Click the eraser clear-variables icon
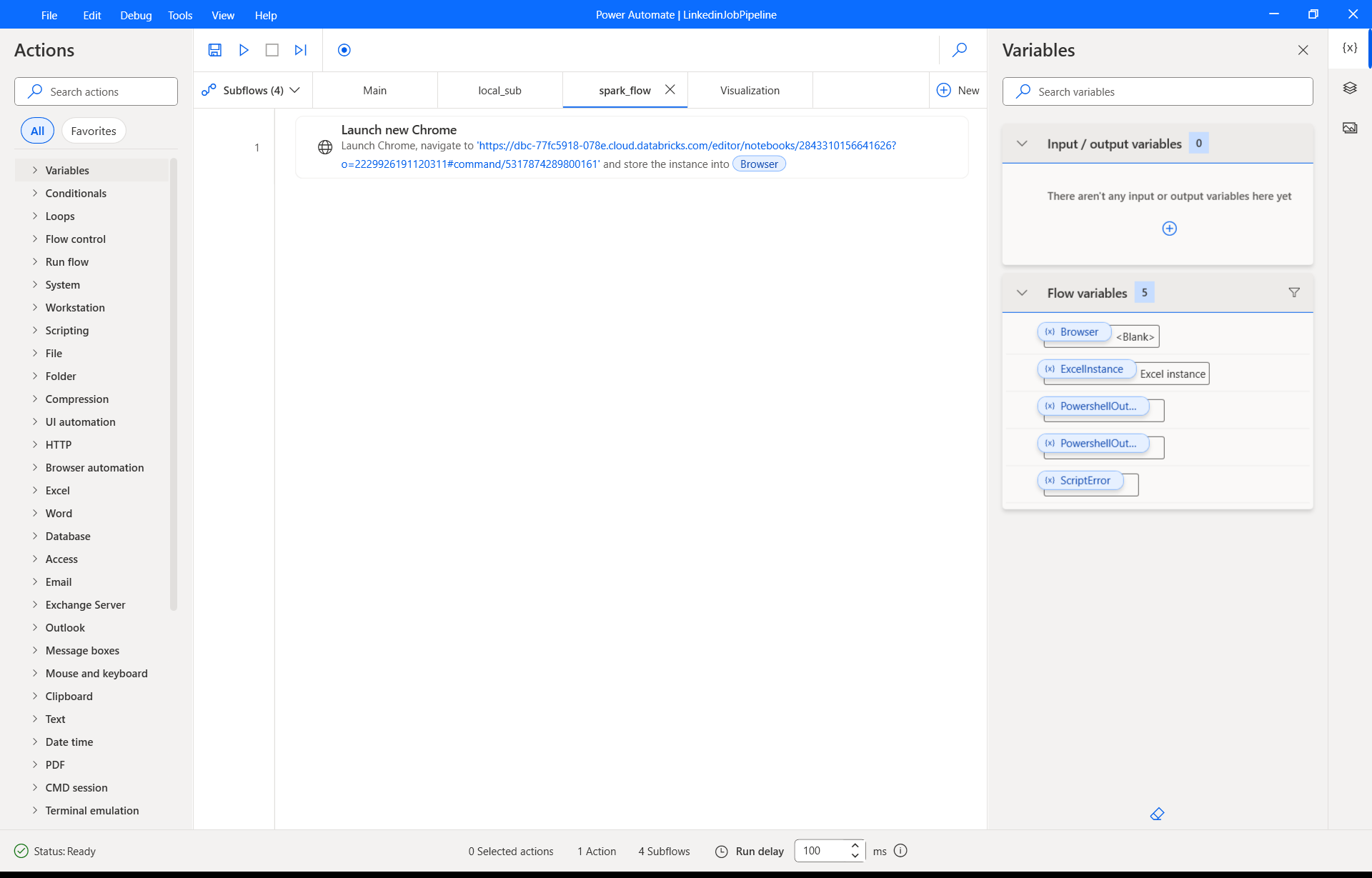The image size is (1372, 878). click(1157, 814)
